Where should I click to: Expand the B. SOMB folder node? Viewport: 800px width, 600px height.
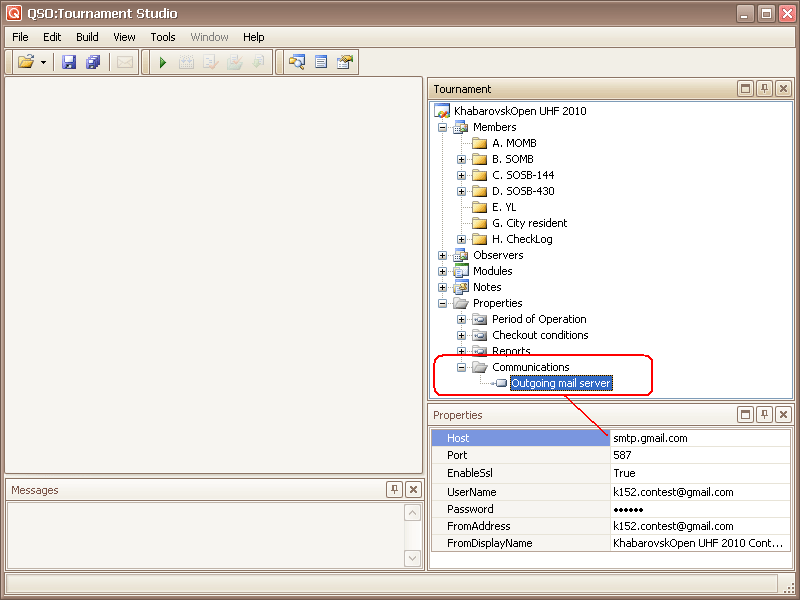461,159
